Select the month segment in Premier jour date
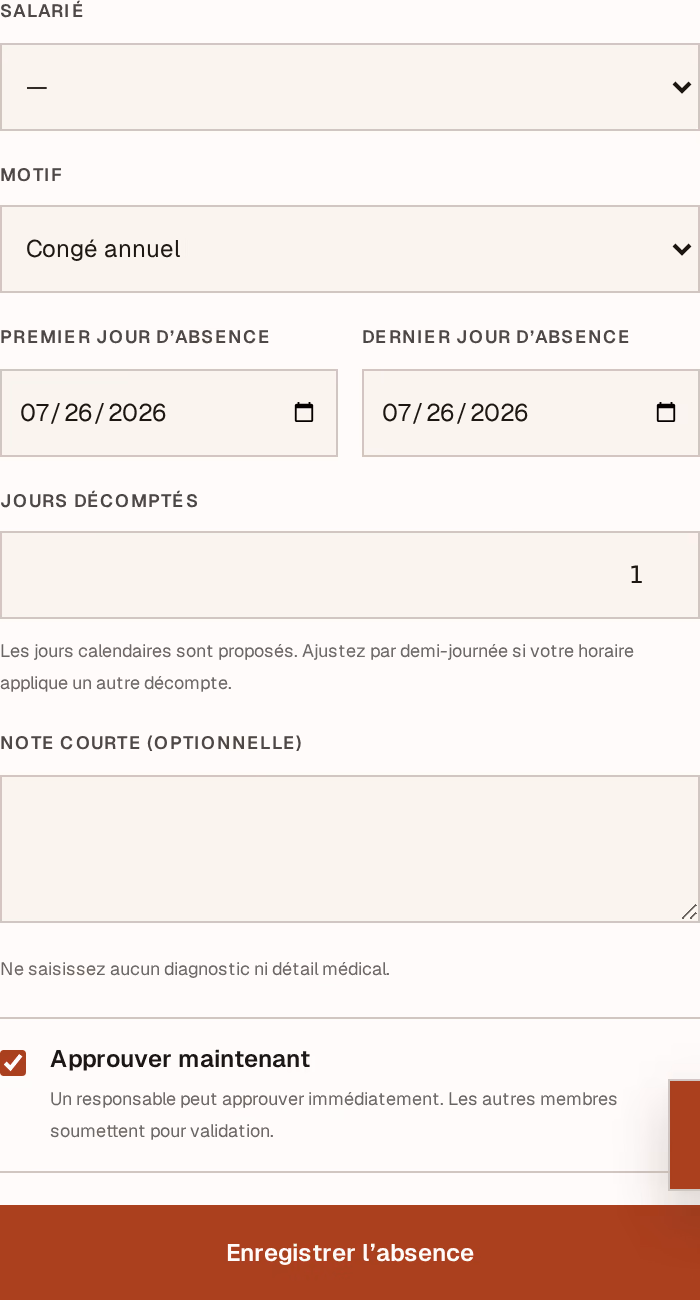 click(34, 413)
